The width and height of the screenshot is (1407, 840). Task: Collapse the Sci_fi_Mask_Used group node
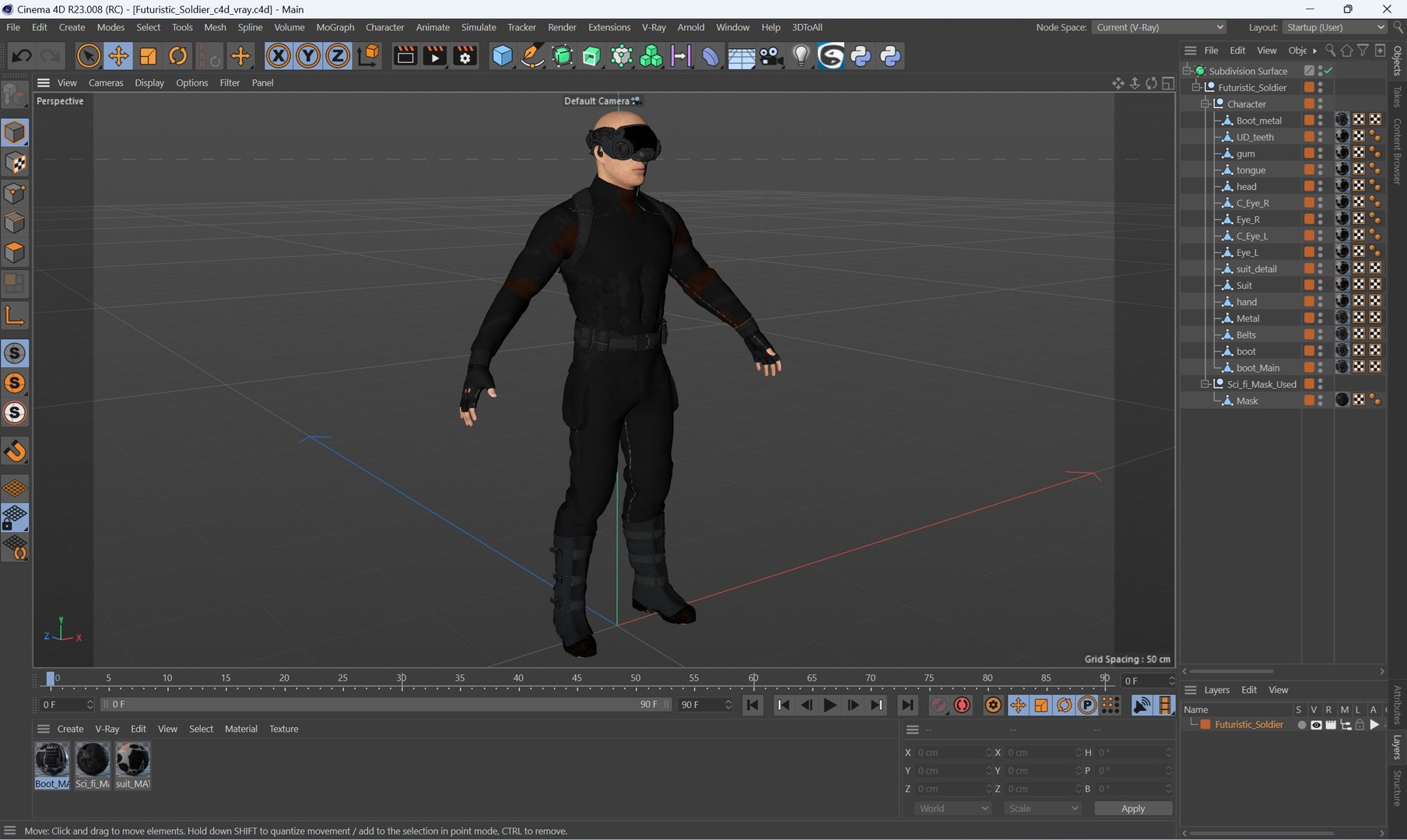pos(1205,384)
